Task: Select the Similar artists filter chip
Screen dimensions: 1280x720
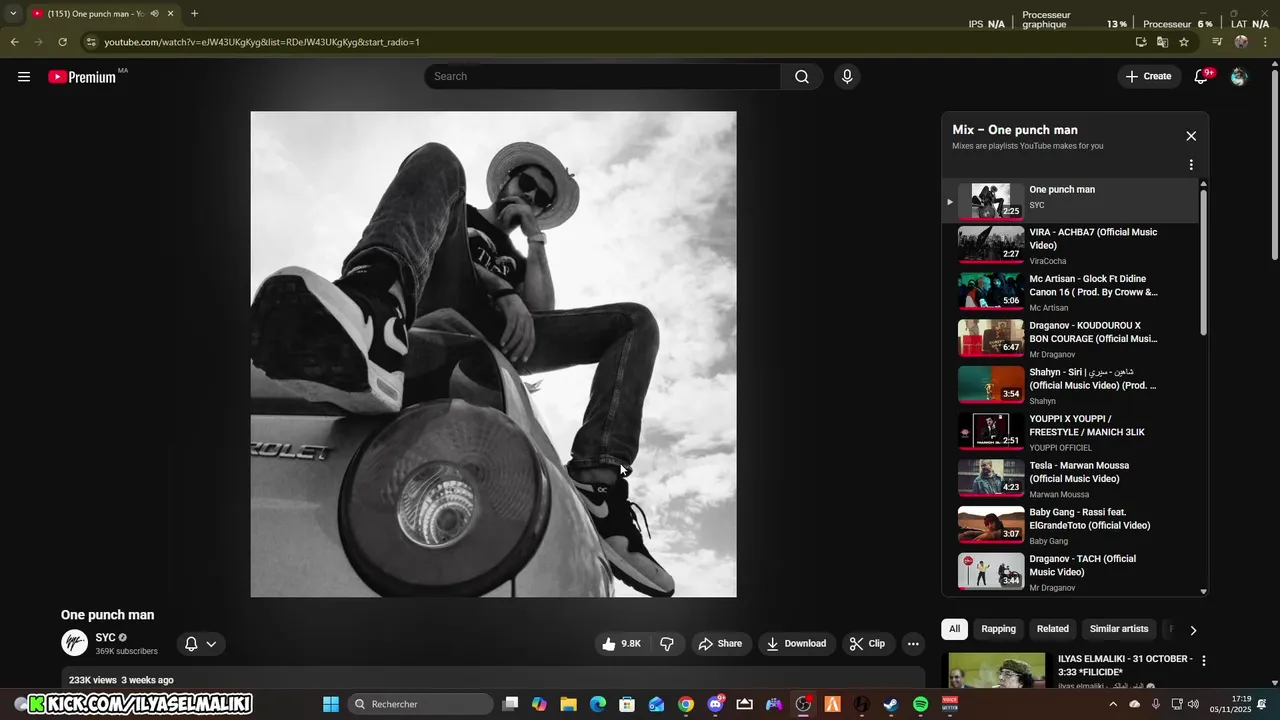Action: coord(1119,629)
